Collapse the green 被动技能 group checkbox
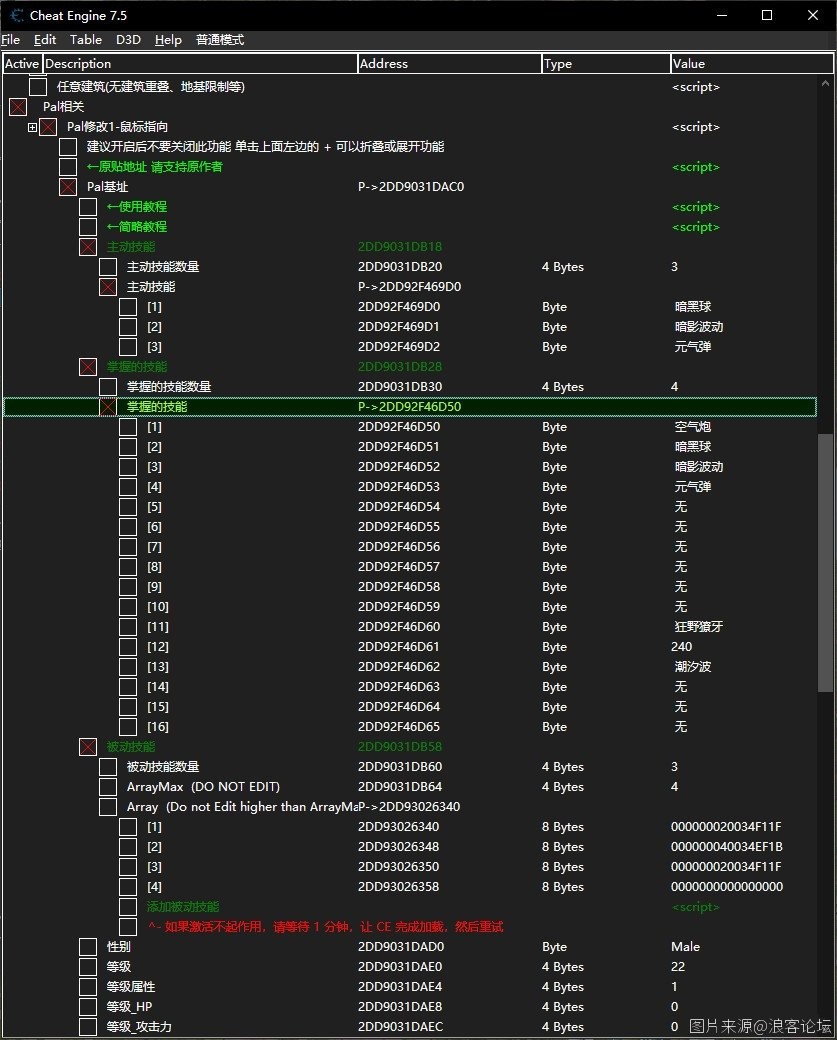The height and width of the screenshot is (1040, 837). (88, 747)
